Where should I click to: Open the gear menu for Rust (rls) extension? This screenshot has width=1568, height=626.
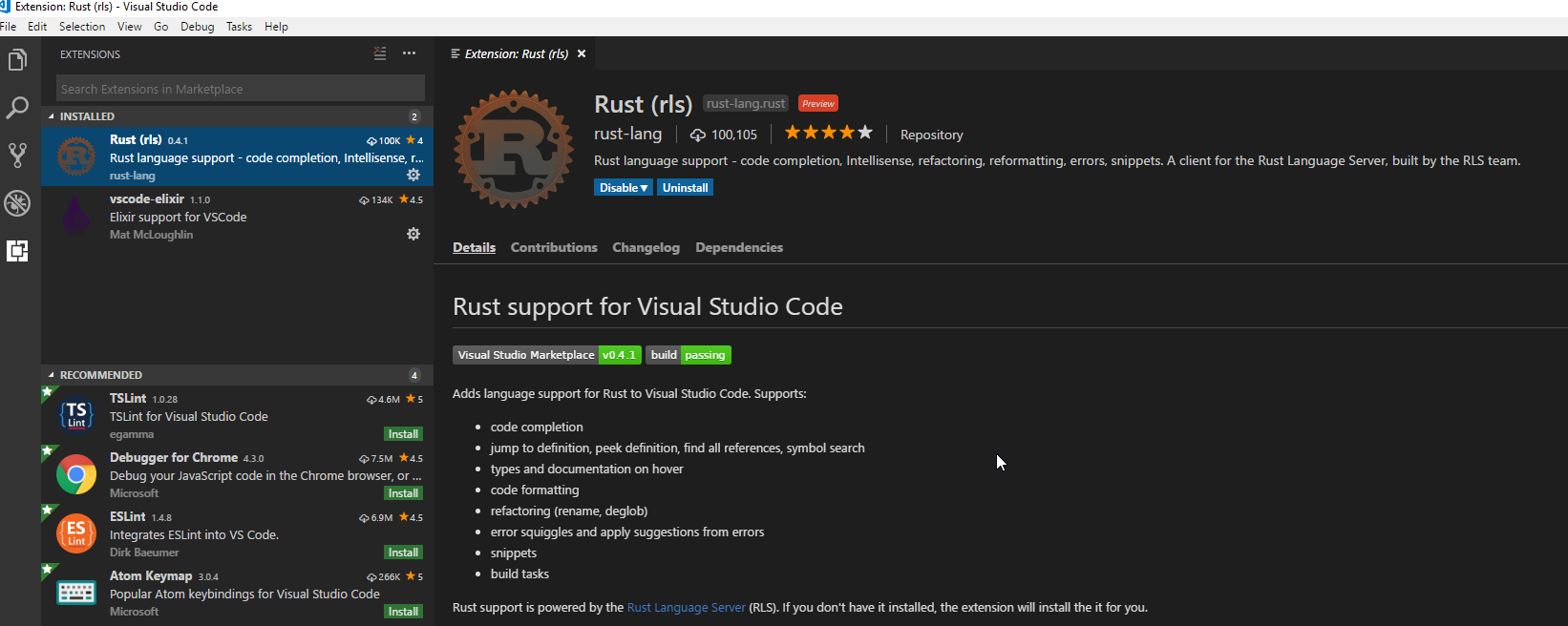(413, 175)
